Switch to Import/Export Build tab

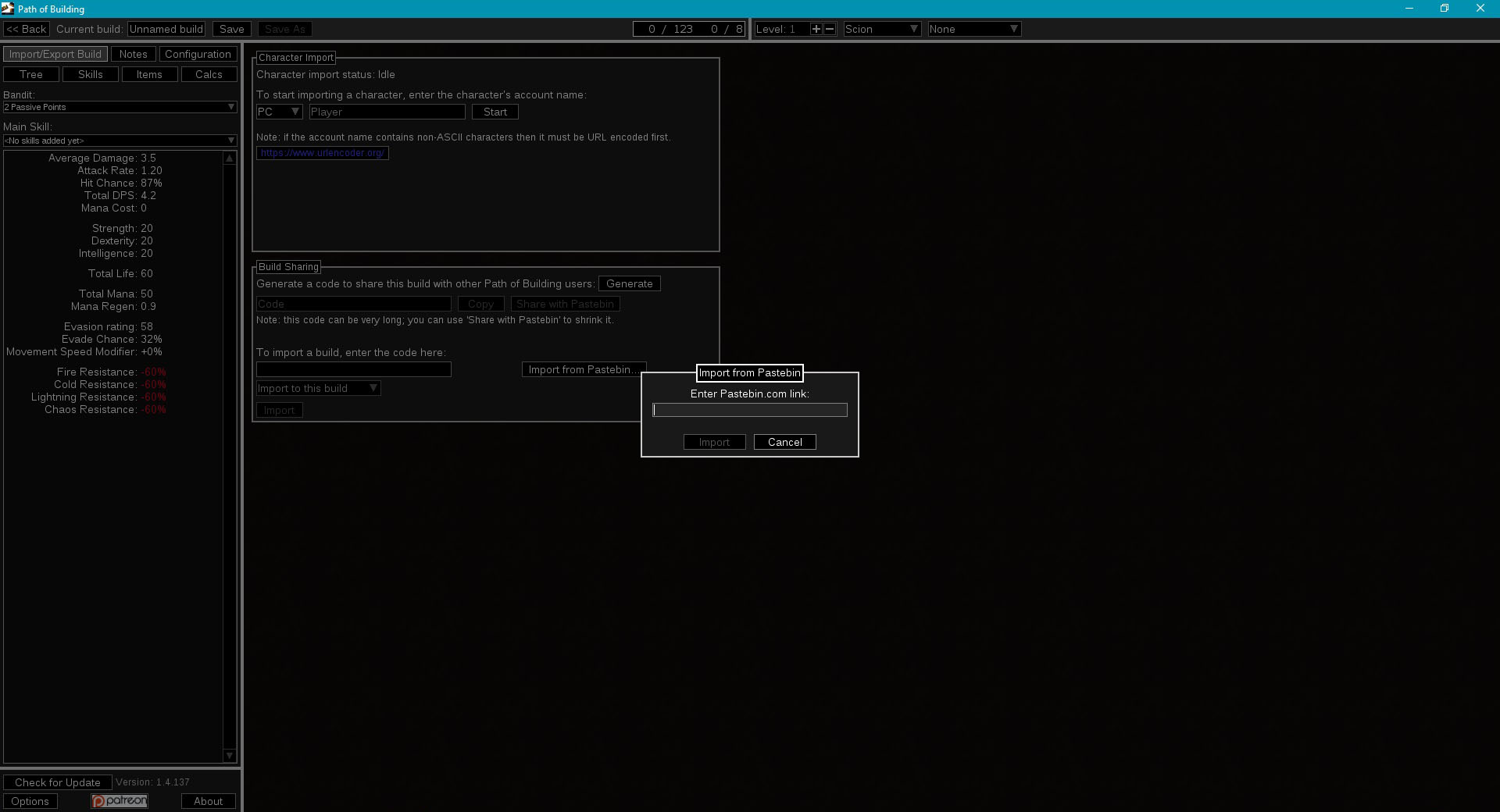pyautogui.click(x=55, y=54)
